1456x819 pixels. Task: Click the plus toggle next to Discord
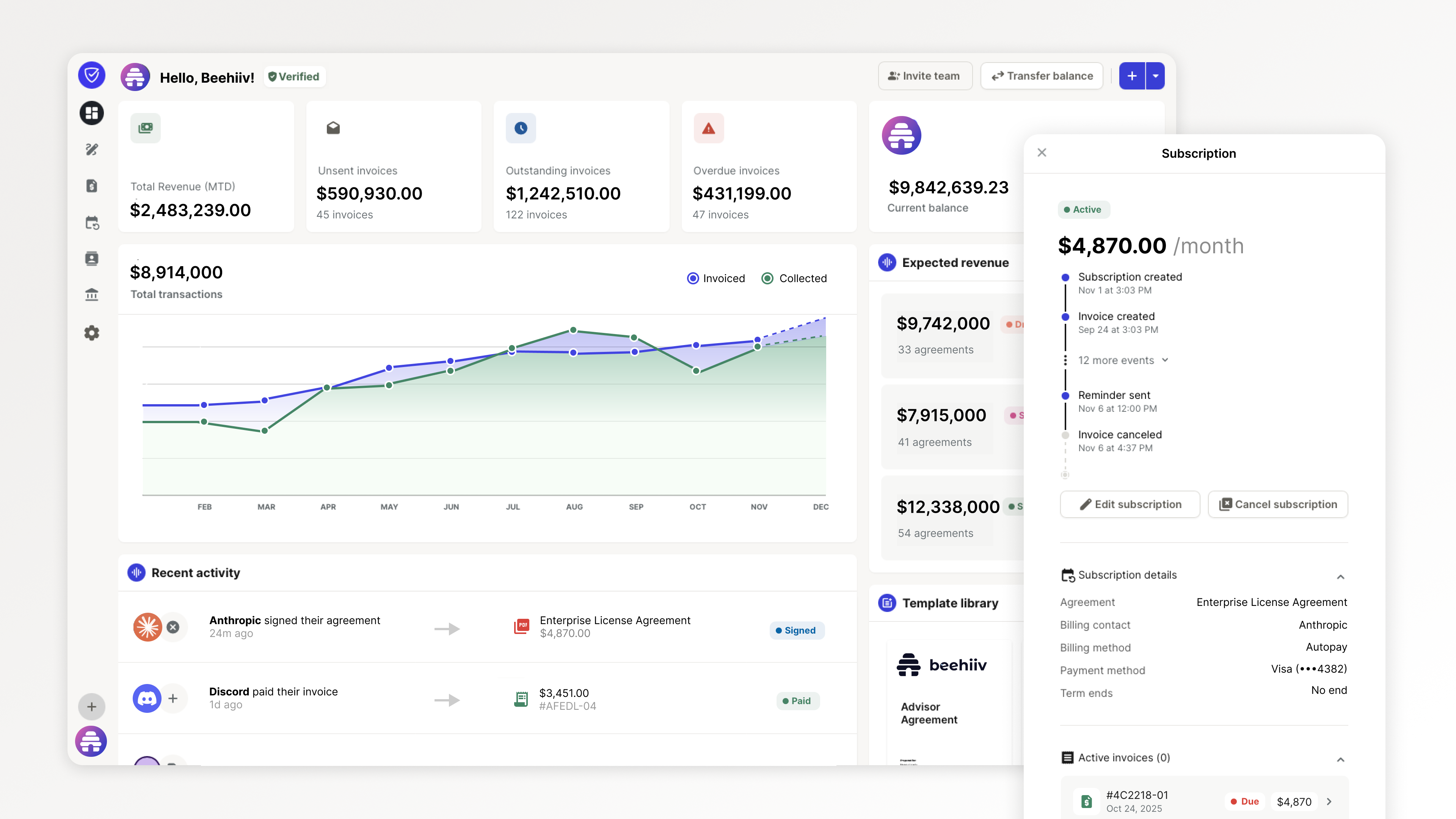(x=173, y=698)
